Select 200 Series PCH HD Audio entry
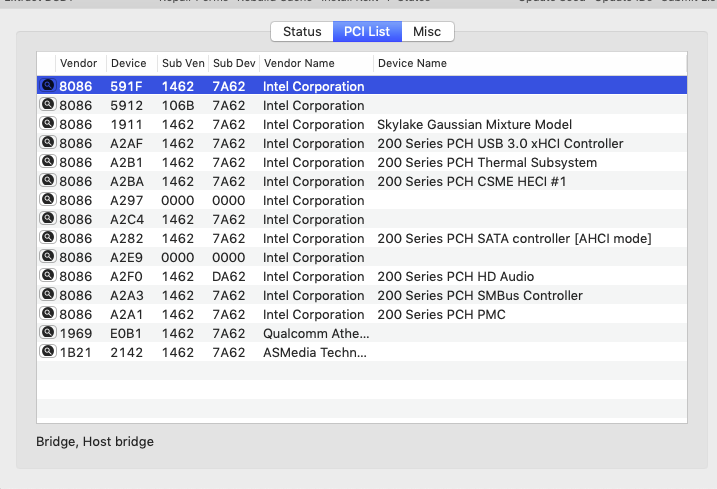Image resolution: width=717 pixels, height=489 pixels. click(x=455, y=276)
